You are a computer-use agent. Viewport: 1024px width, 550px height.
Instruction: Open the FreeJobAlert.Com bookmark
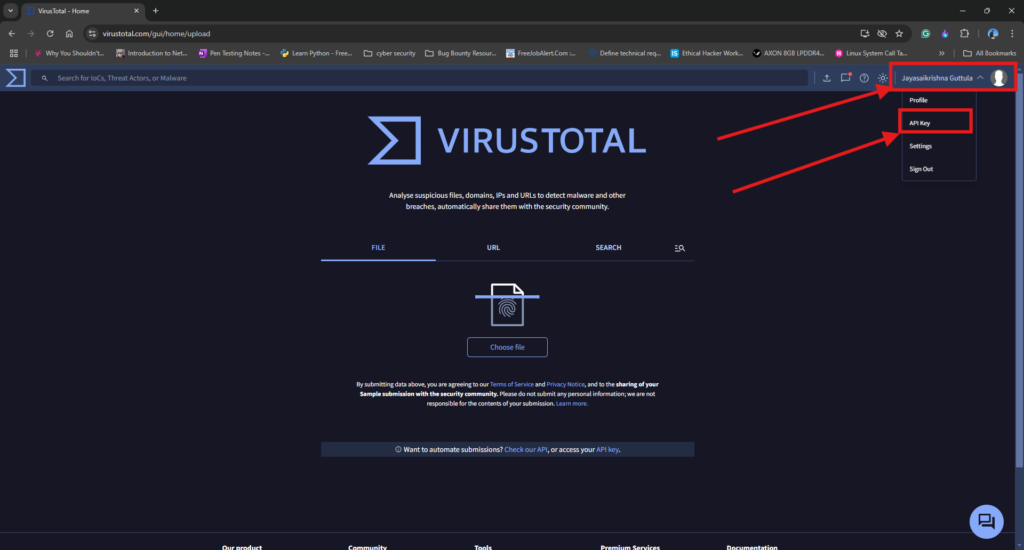[x=541, y=53]
